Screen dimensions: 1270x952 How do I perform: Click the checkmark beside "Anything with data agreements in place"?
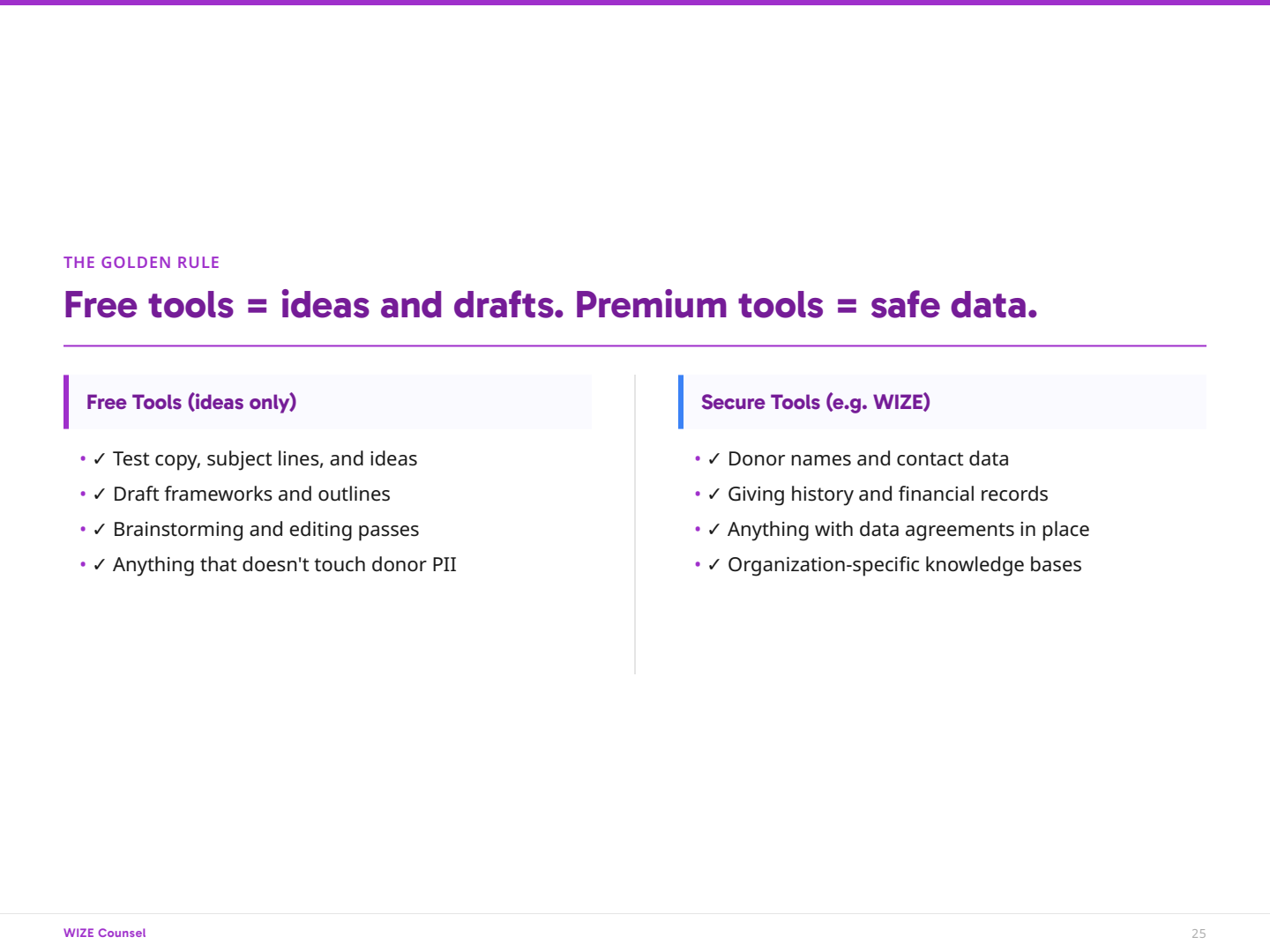pos(713,530)
